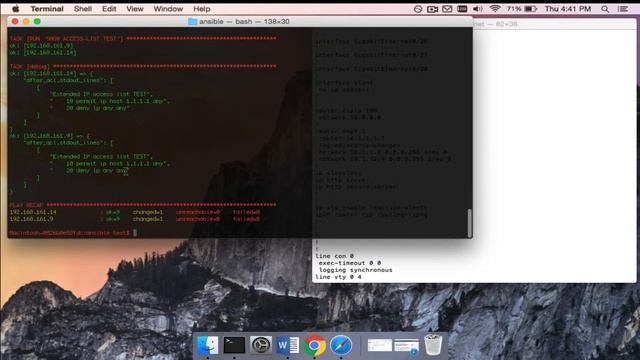Click the ansible Terminal window scrollbar thumb
The image size is (640, 360).
click(469, 223)
